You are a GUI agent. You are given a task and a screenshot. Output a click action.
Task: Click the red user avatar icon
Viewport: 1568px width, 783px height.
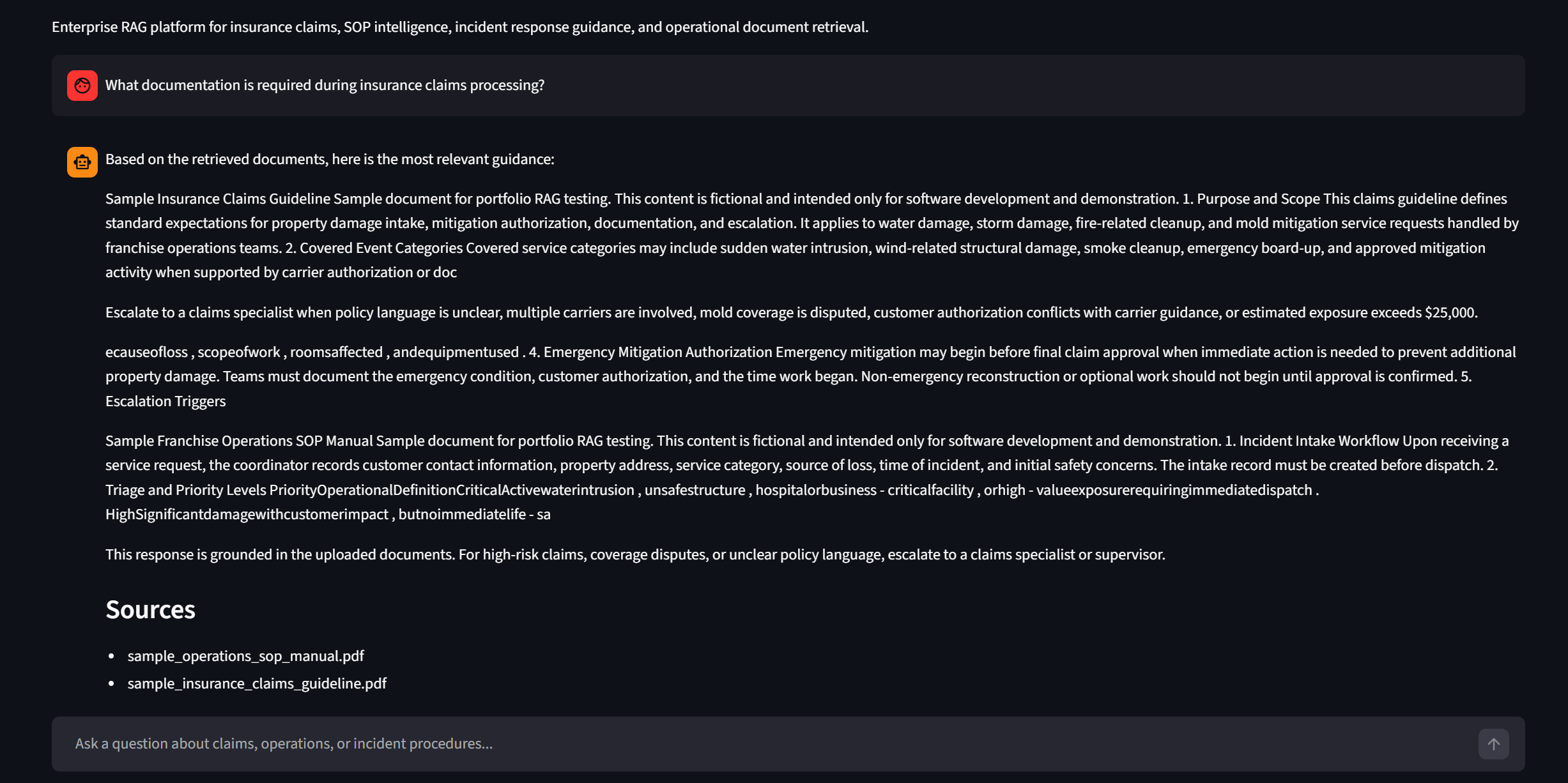pyautogui.click(x=82, y=86)
